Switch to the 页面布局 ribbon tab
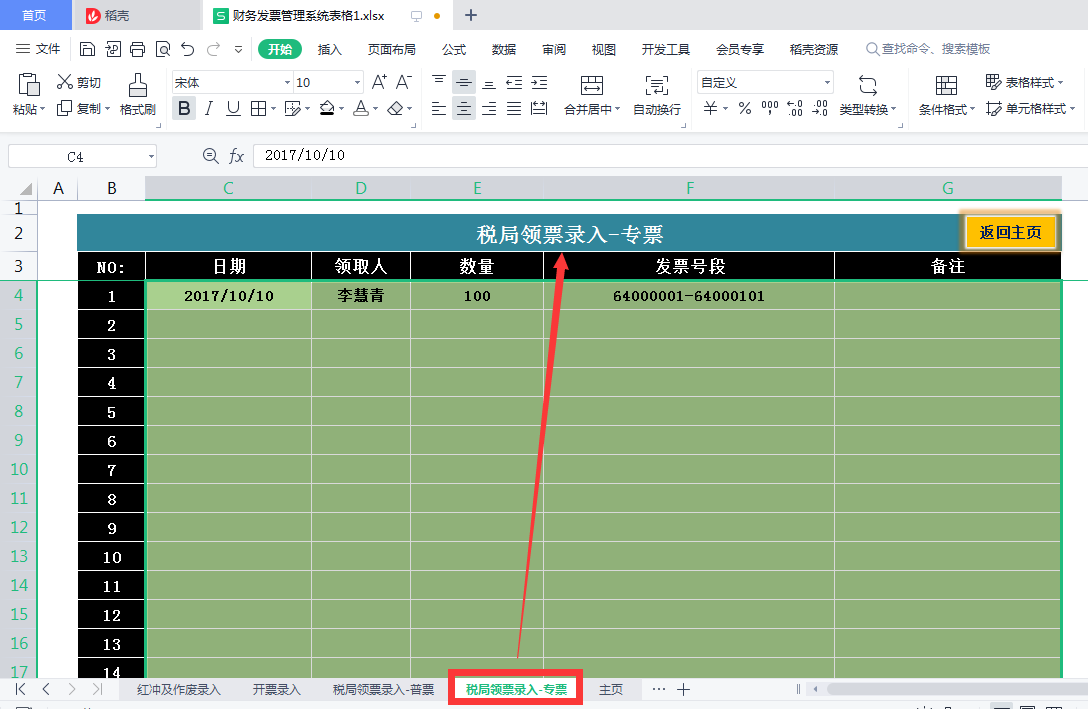Viewport: 1088px width, 709px height. pyautogui.click(x=391, y=49)
